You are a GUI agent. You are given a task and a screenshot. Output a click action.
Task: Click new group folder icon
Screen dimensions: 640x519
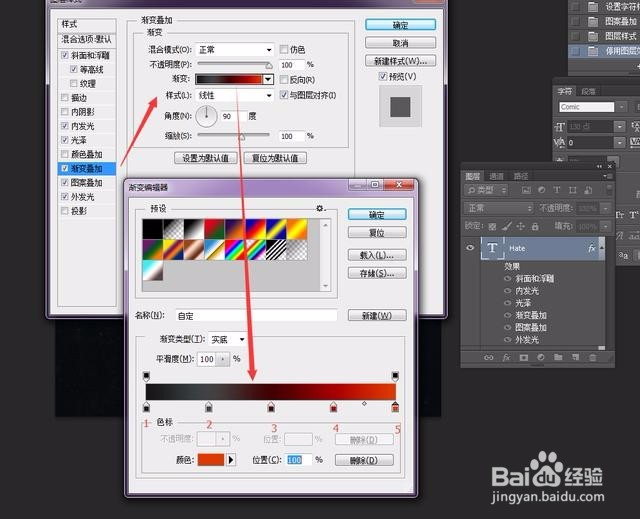pyautogui.click(x=558, y=357)
